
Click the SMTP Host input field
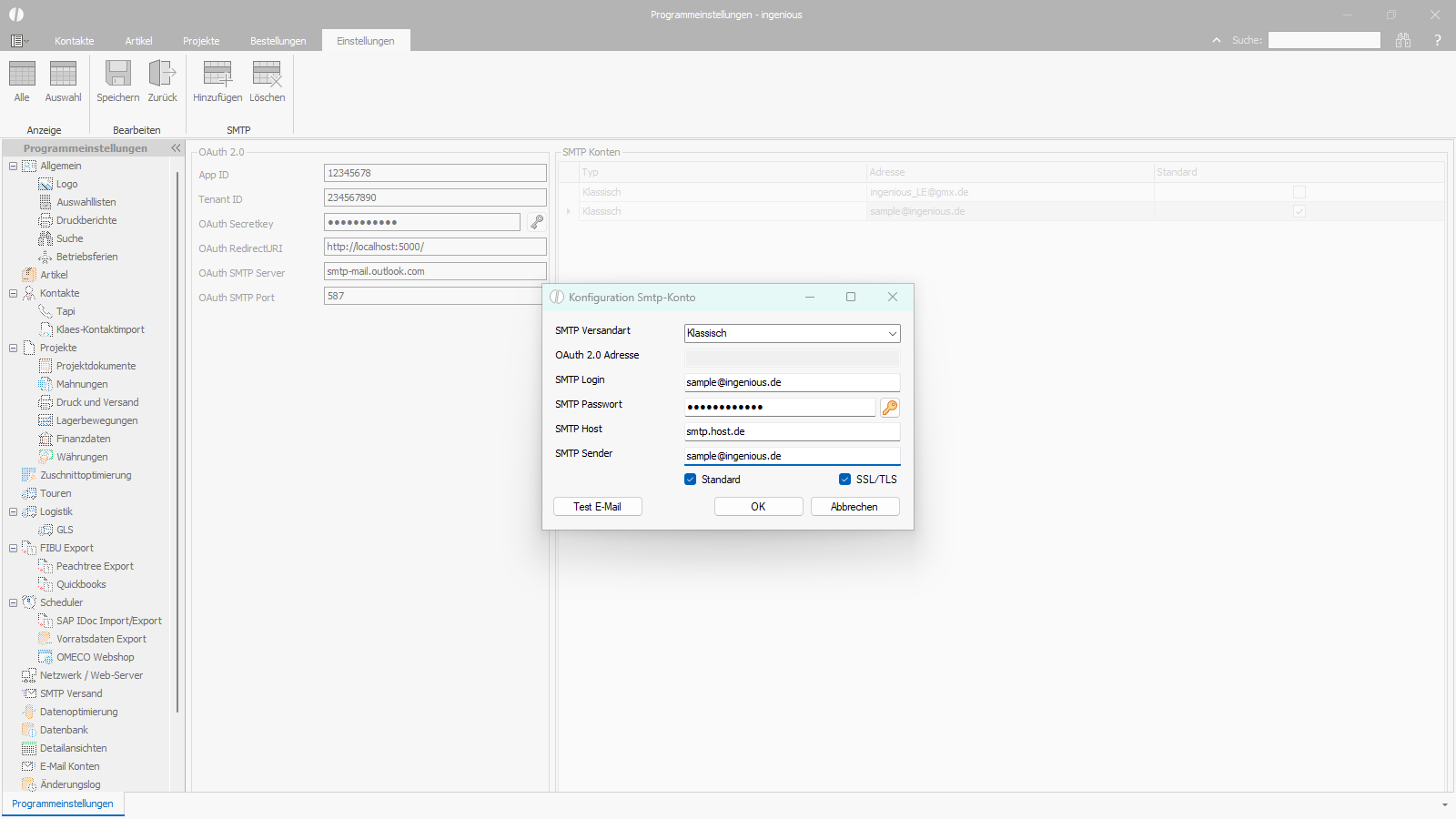coord(792,431)
